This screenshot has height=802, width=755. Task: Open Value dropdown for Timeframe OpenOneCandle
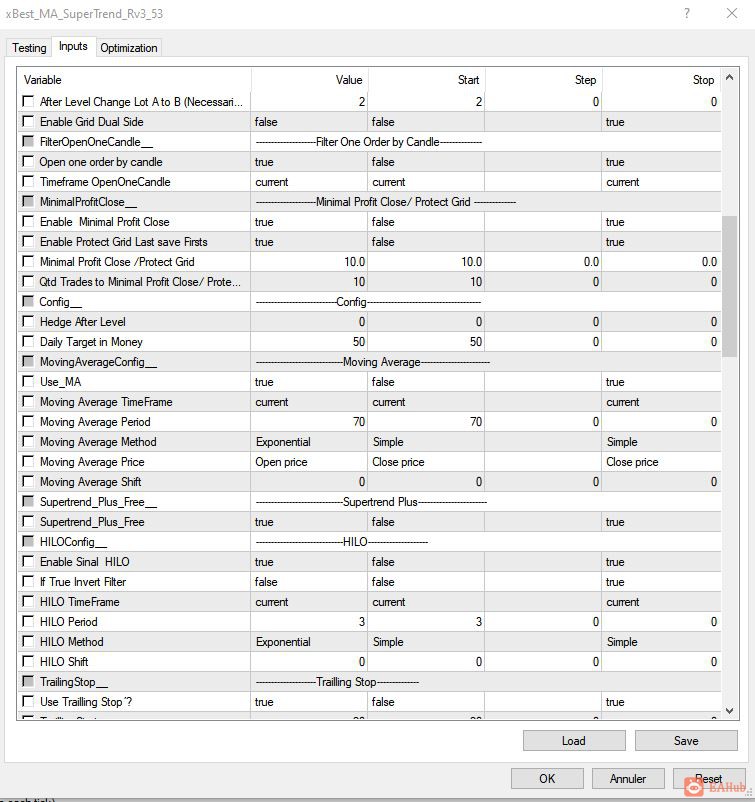(x=309, y=182)
